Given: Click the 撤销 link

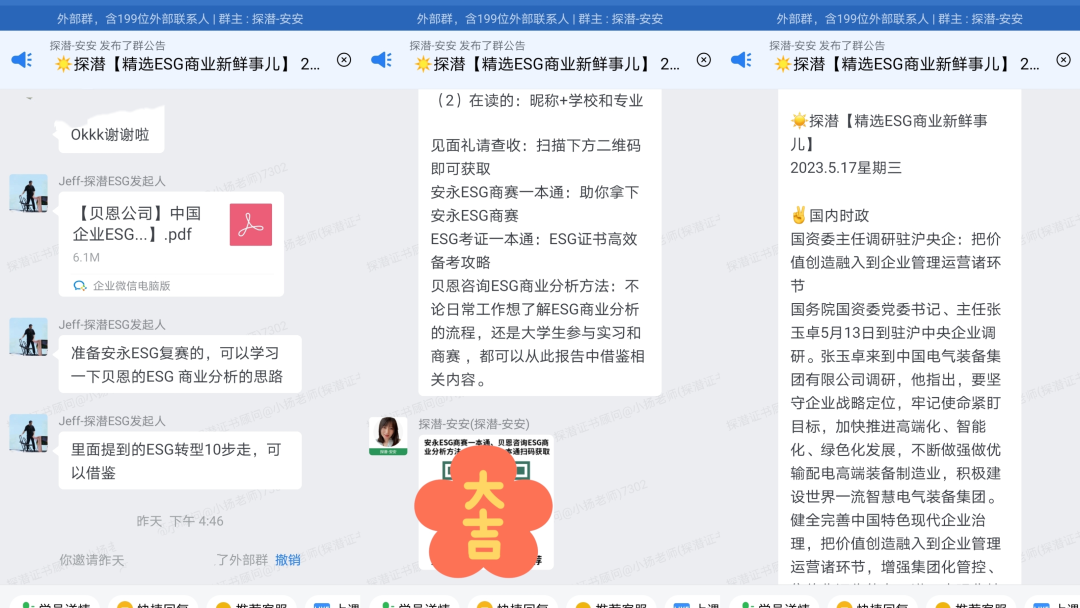Looking at the screenshot, I should tap(287, 560).
